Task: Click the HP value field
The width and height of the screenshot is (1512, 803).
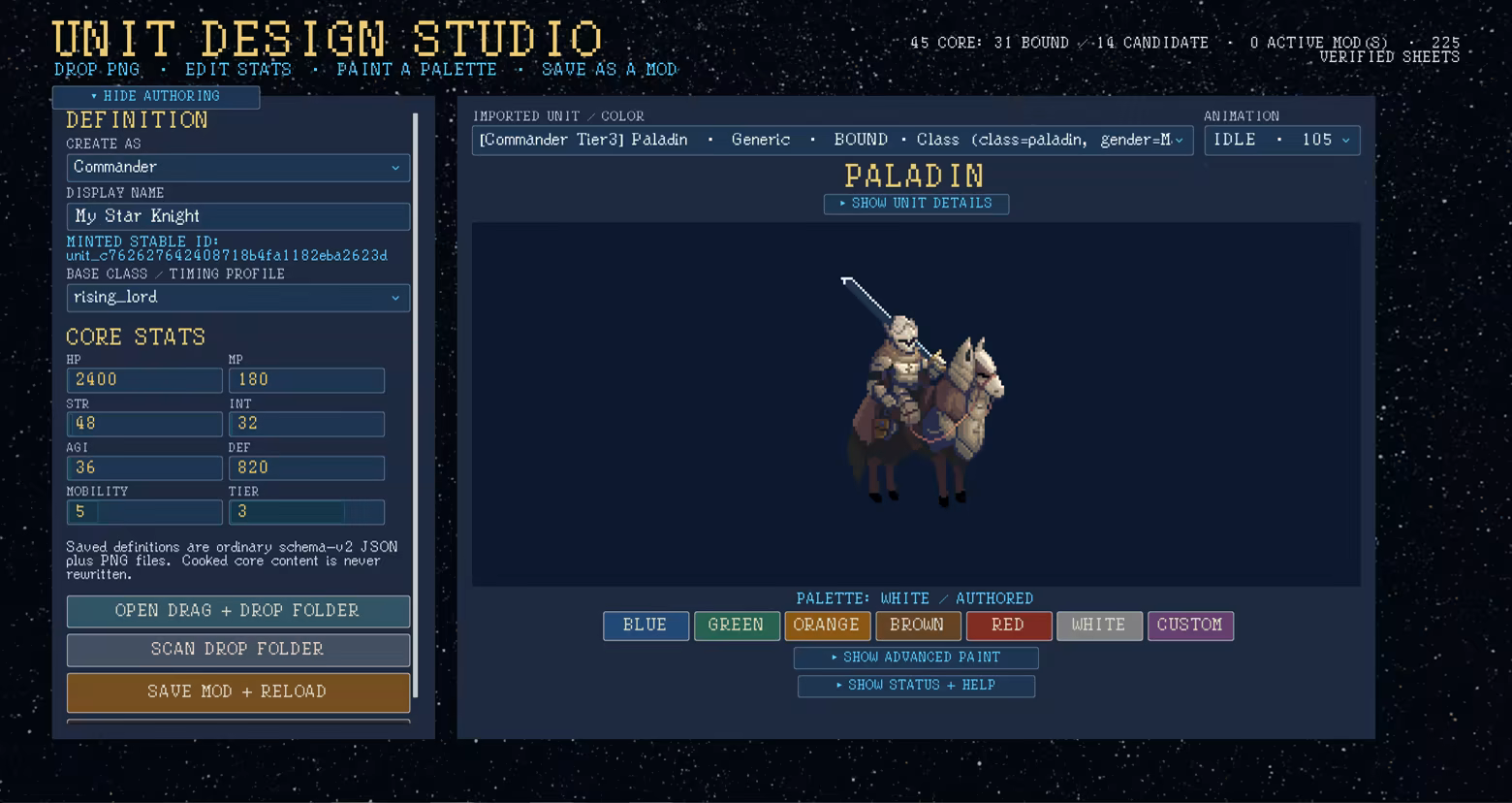Action: tap(144, 380)
